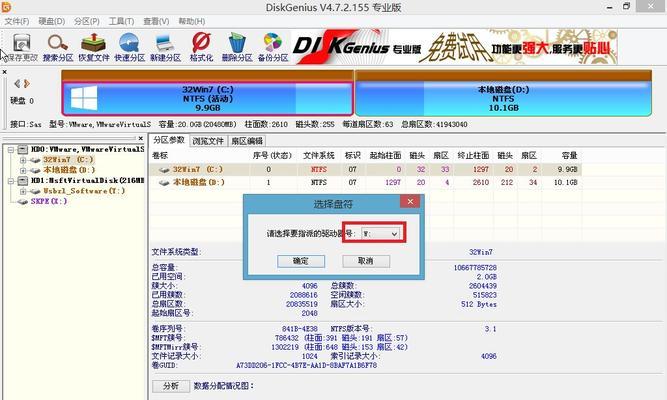Click the drive icon of 本地磁盘(D:) table row

(x=164, y=183)
